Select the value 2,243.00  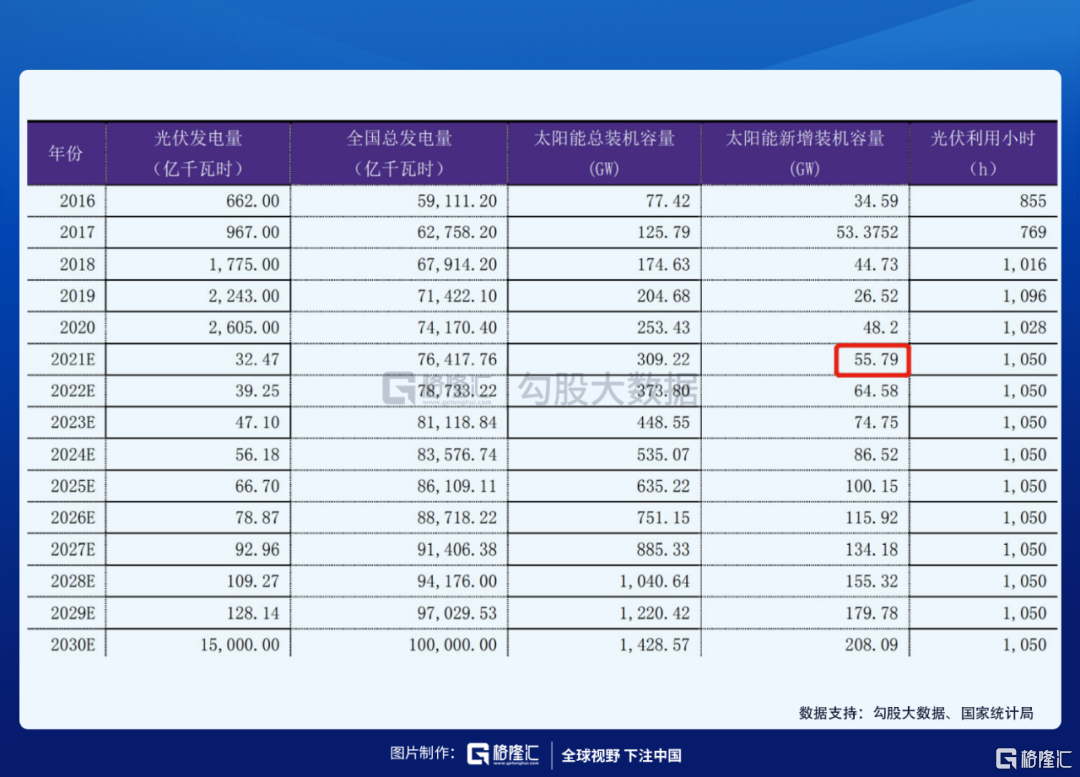pyautogui.click(x=245, y=296)
